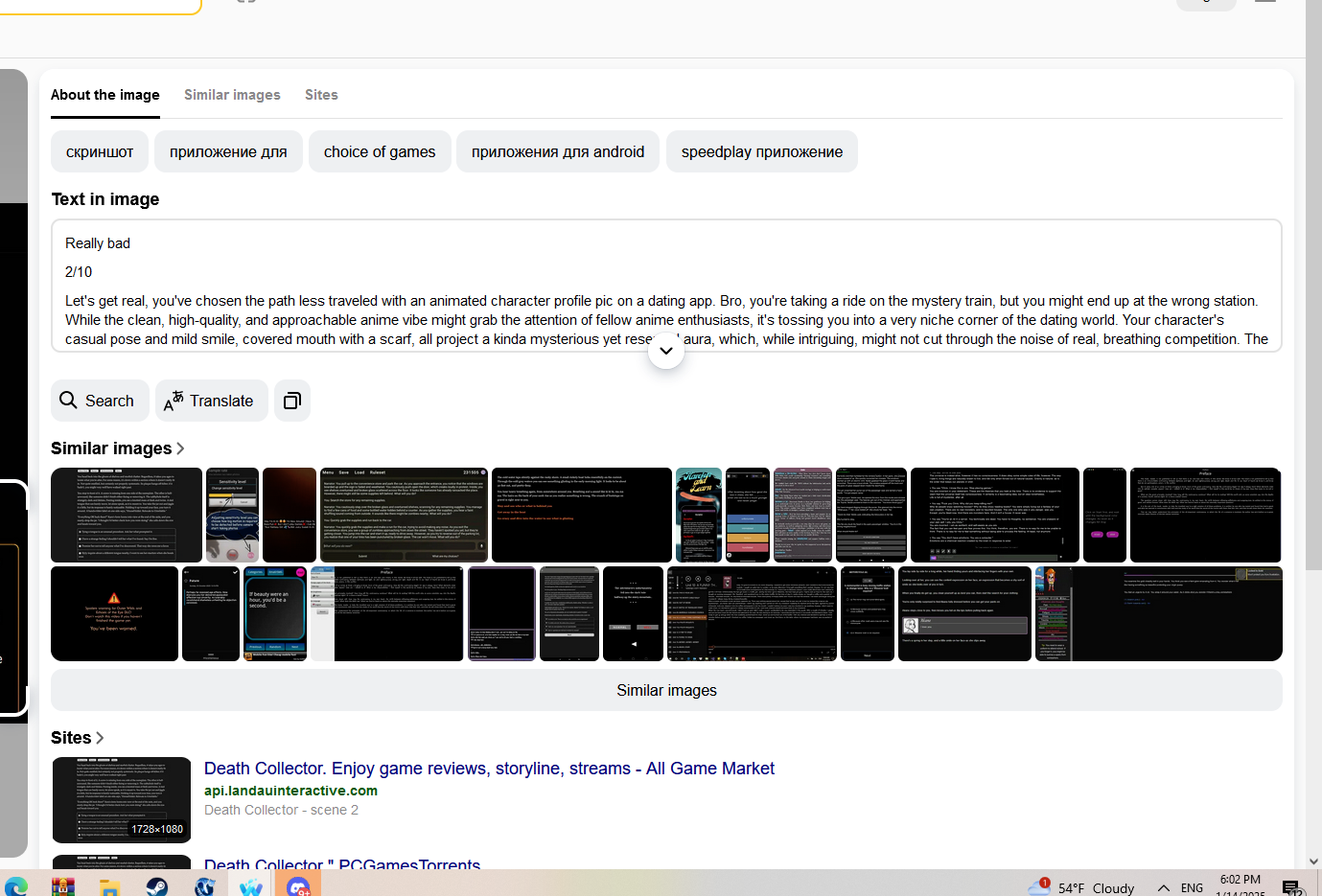Open the 1728×1080 site thumbnail

click(122, 800)
